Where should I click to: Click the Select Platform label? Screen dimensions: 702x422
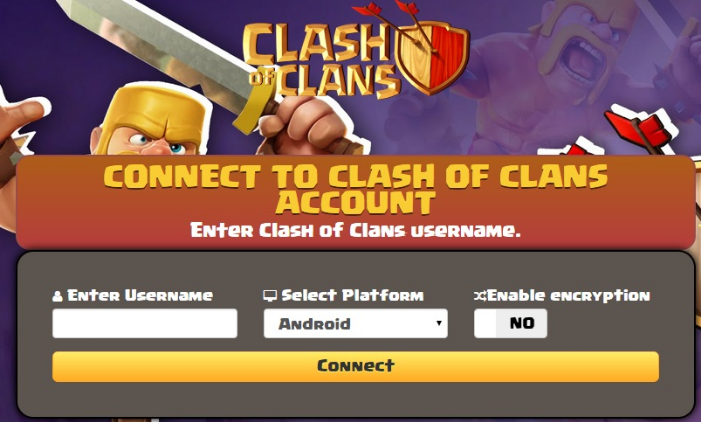pos(352,296)
